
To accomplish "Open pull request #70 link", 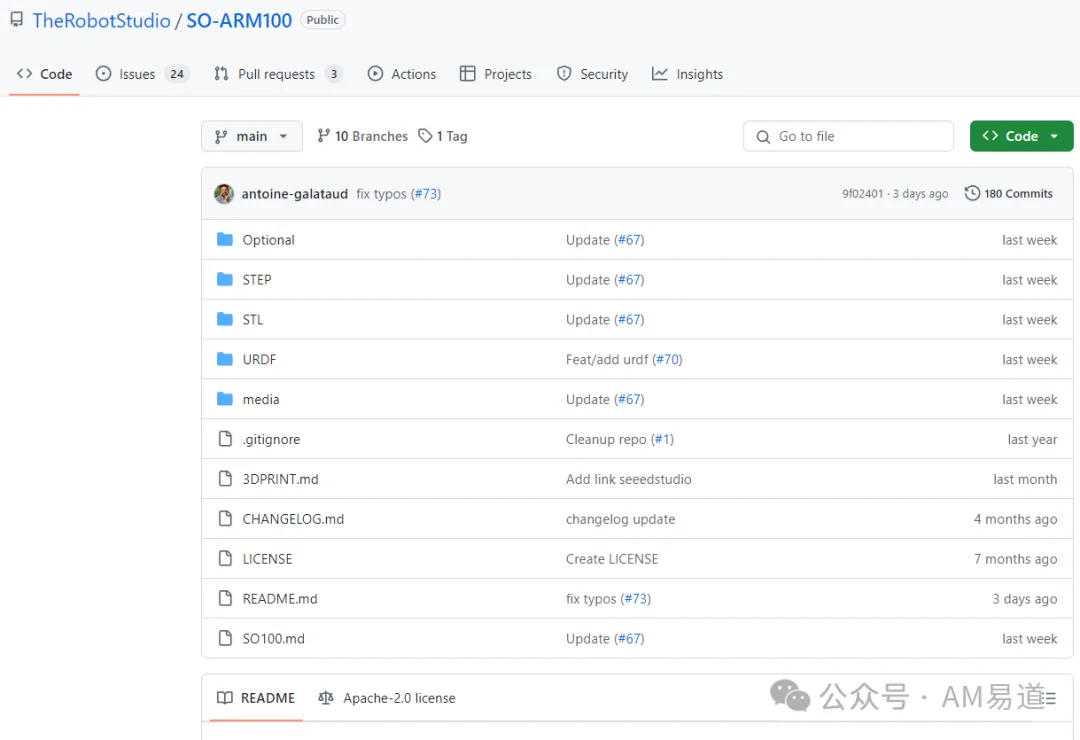I will [x=668, y=360].
